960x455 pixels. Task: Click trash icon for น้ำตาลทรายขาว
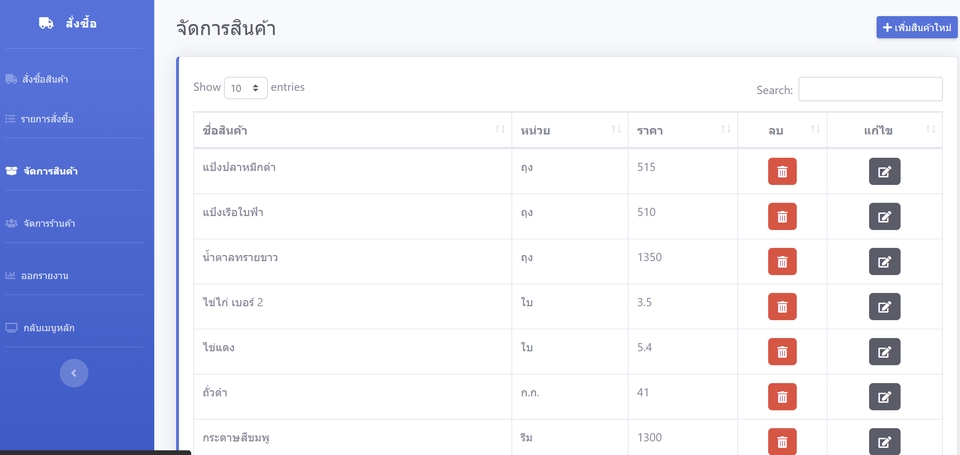click(782, 262)
